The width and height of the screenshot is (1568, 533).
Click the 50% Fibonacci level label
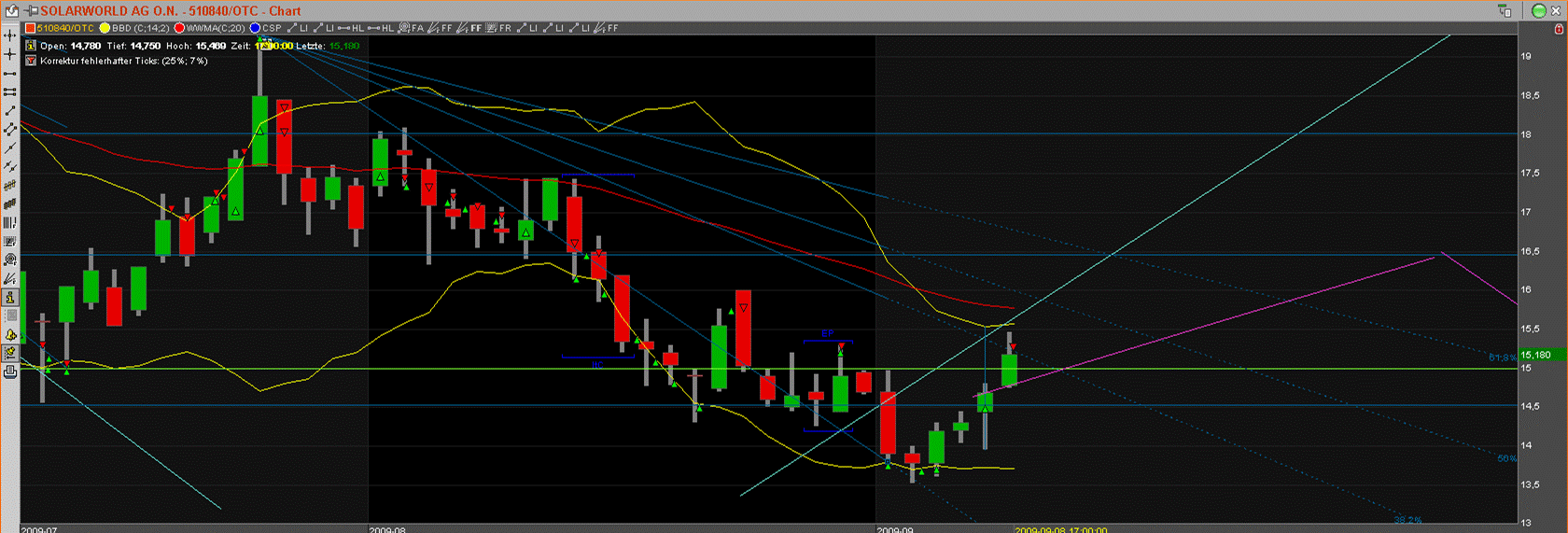click(x=1506, y=458)
